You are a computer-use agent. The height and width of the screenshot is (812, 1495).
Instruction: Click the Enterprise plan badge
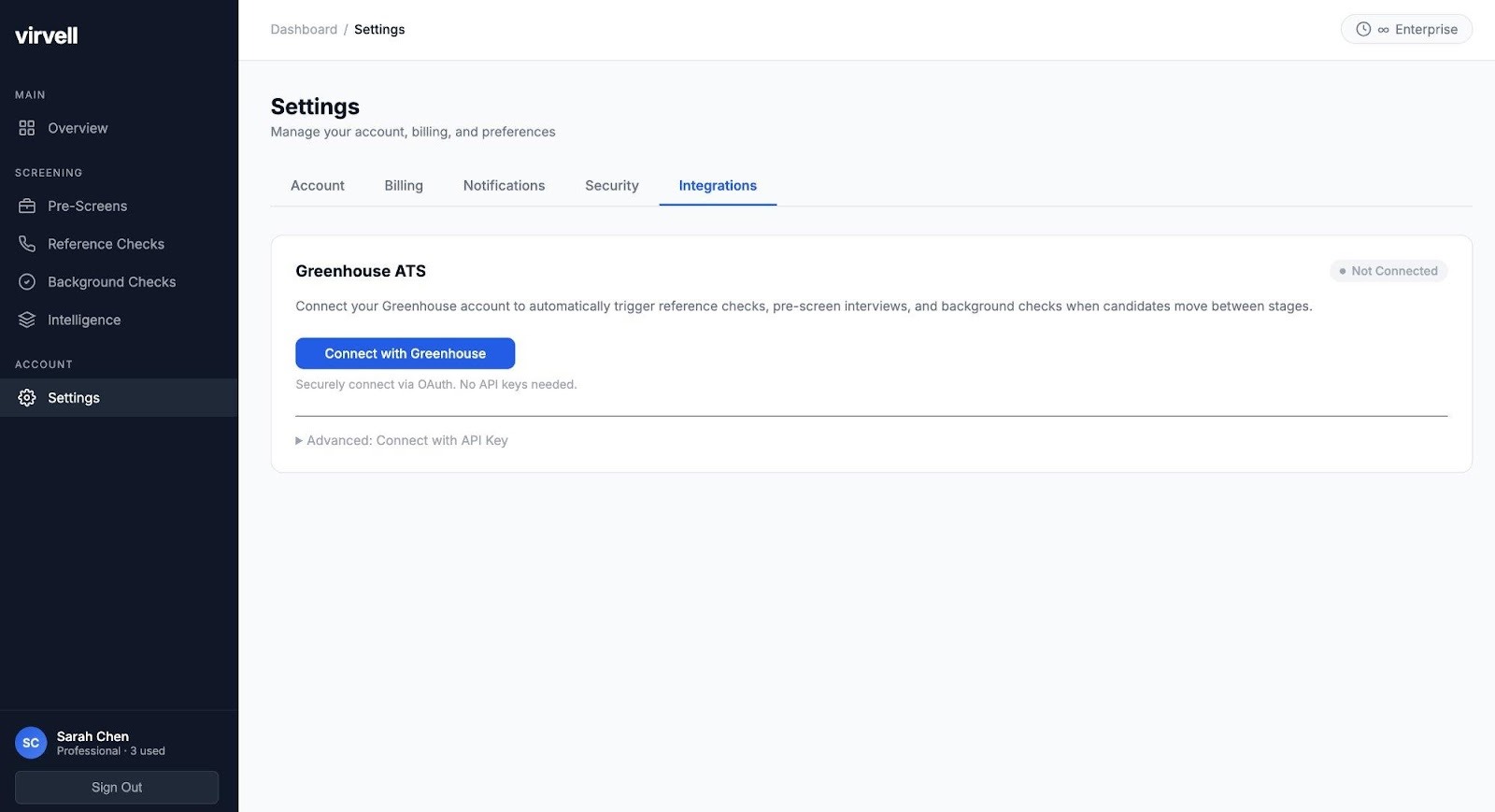[1406, 29]
